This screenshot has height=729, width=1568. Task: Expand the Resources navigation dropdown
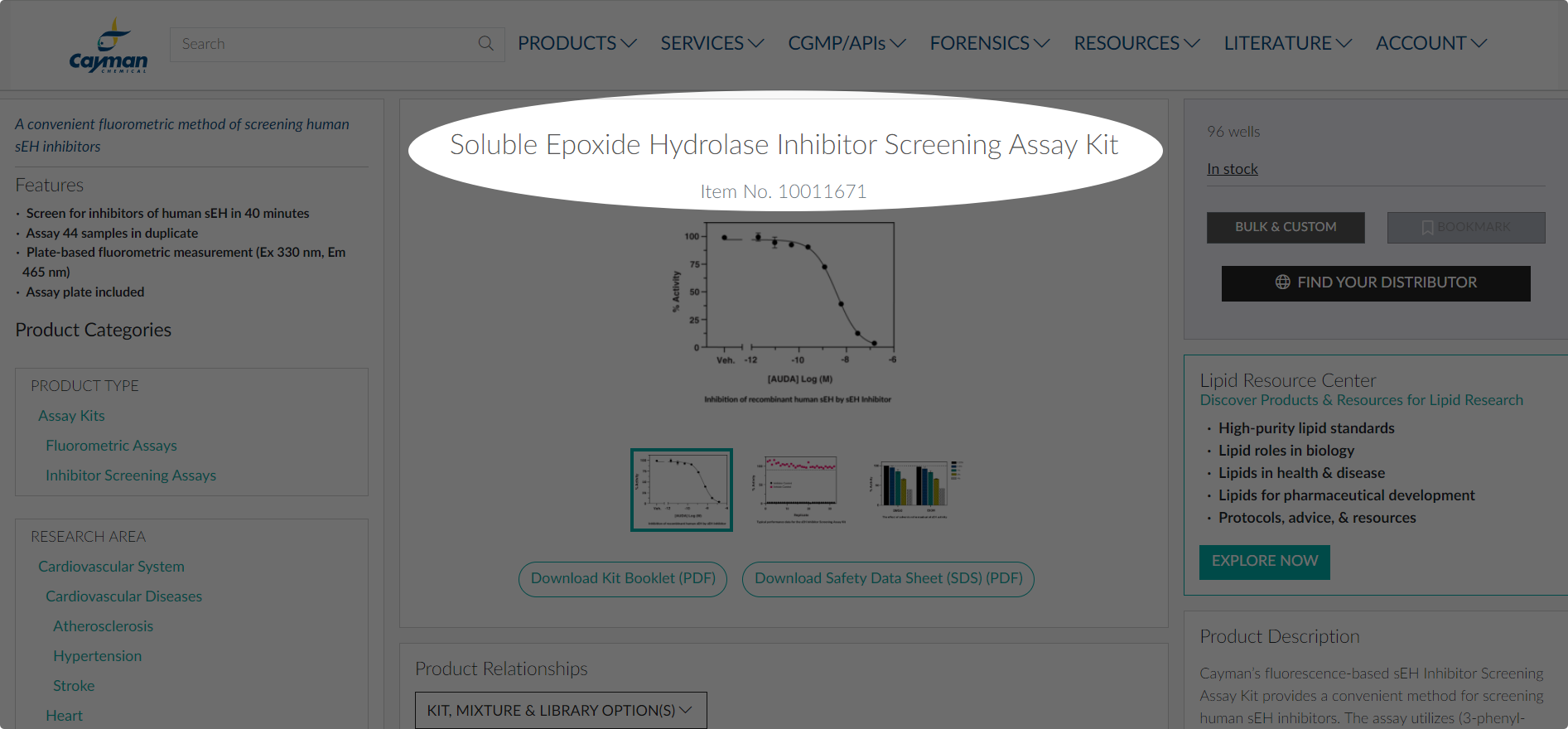coord(1136,43)
